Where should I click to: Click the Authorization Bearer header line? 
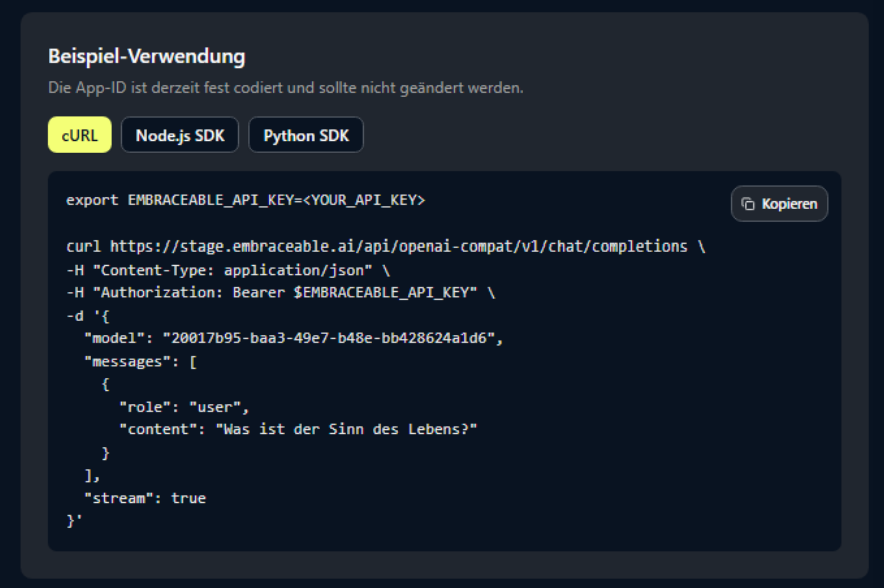(x=280, y=292)
